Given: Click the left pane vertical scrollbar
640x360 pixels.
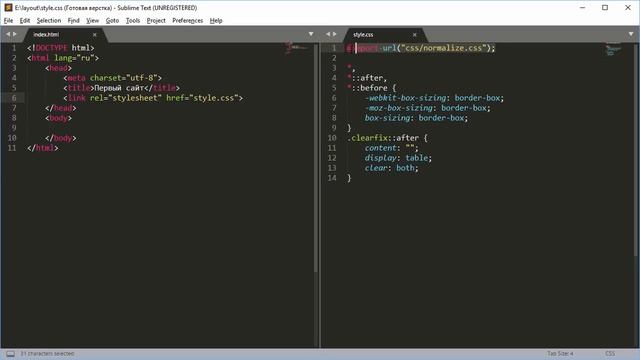Looking at the screenshot, I should click(316, 158).
